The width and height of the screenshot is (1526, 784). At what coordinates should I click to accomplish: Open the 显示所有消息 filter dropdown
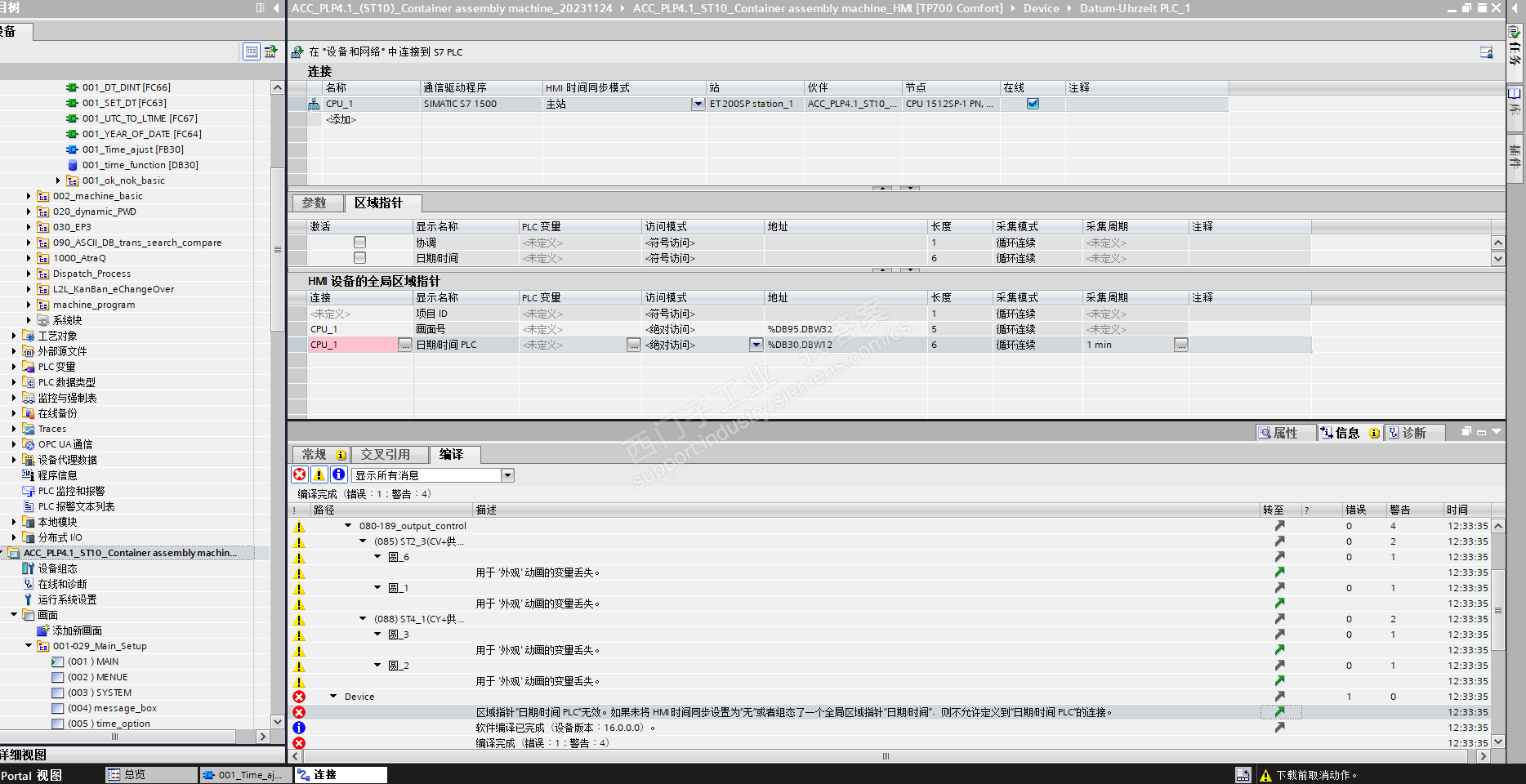[507, 475]
